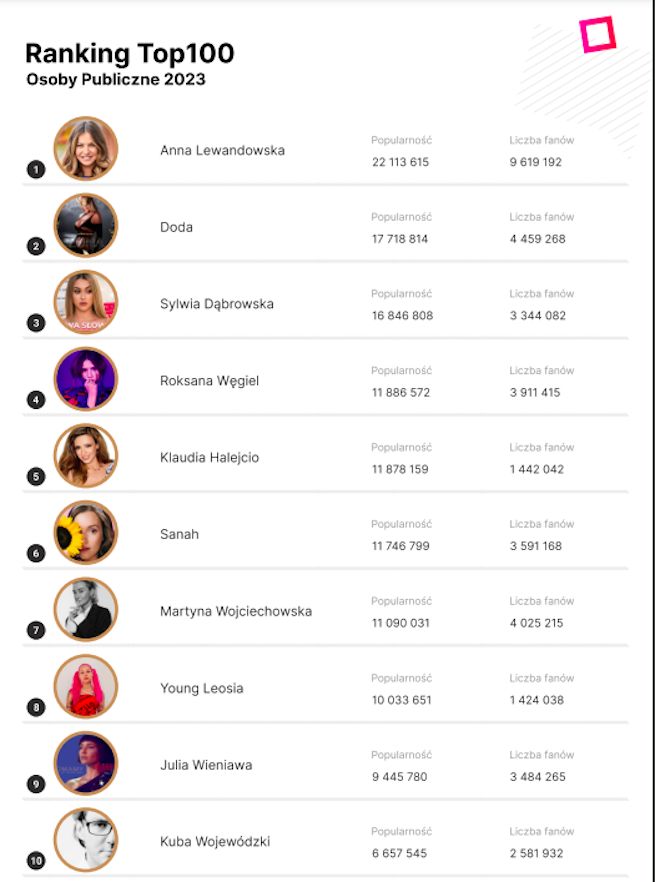Click the Ranking Top100 heading
This screenshot has height=882, width=655.
[x=129, y=53]
